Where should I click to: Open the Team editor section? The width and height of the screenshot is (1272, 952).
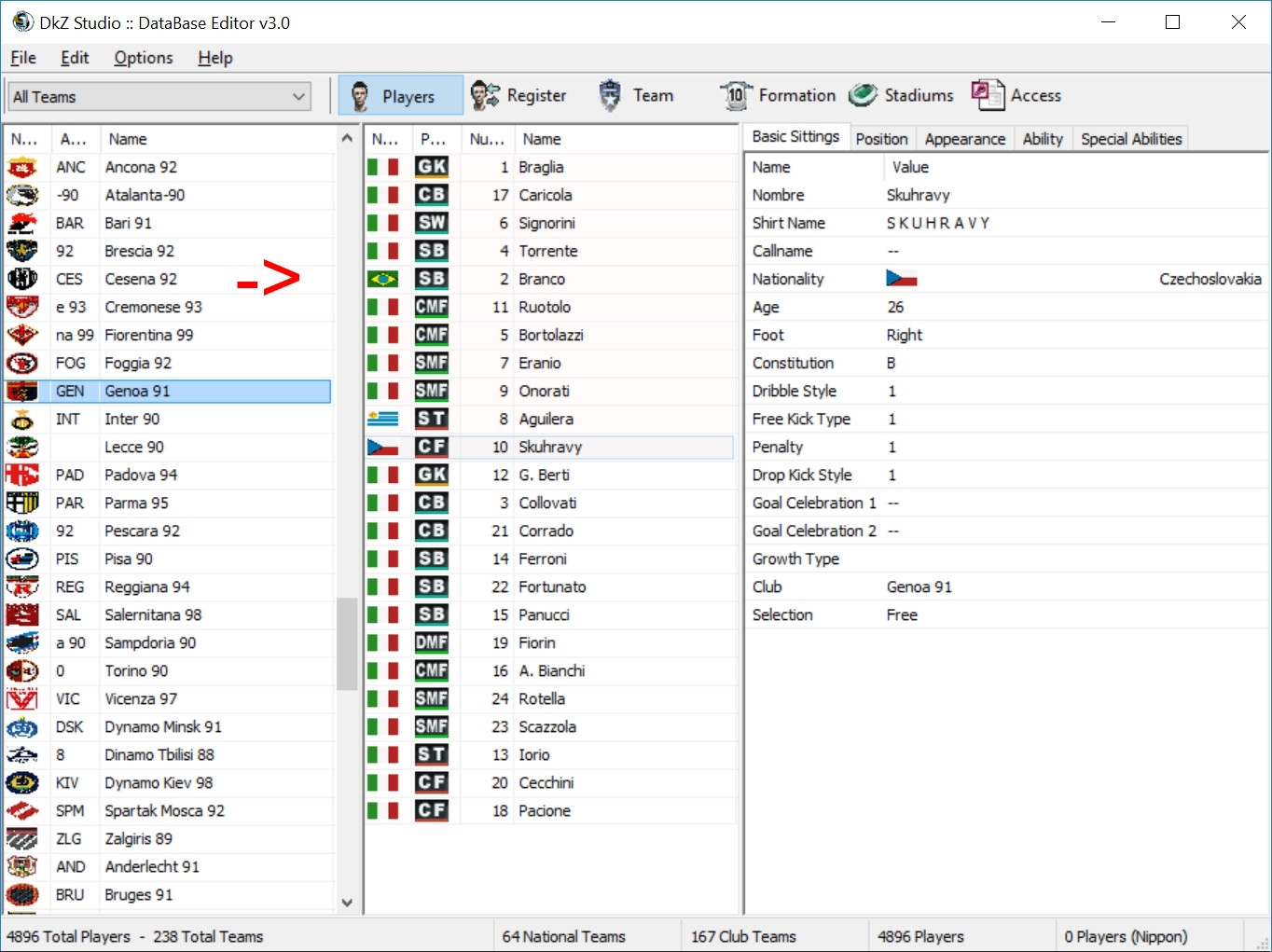point(635,95)
